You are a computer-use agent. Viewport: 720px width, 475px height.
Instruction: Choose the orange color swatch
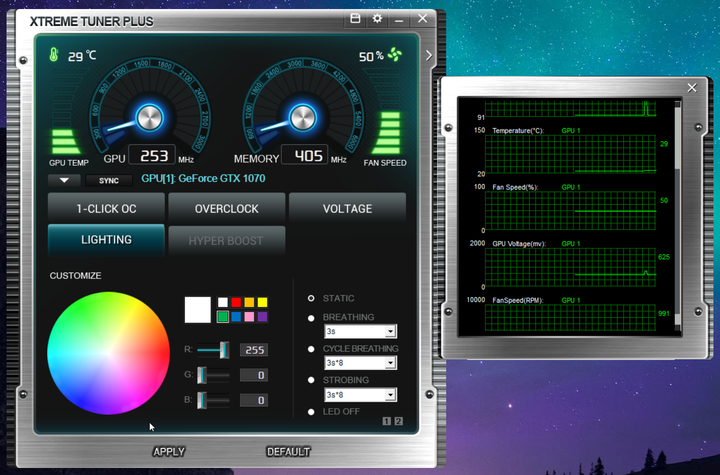click(x=249, y=302)
